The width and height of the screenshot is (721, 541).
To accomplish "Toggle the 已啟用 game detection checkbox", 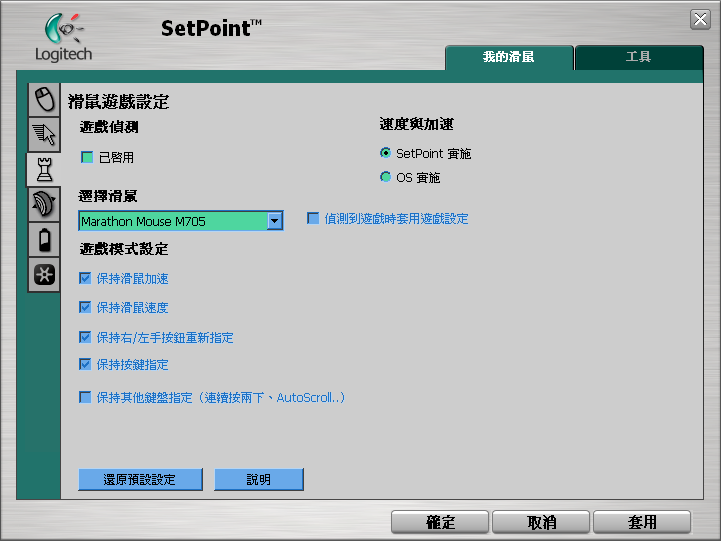I will tap(87, 157).
